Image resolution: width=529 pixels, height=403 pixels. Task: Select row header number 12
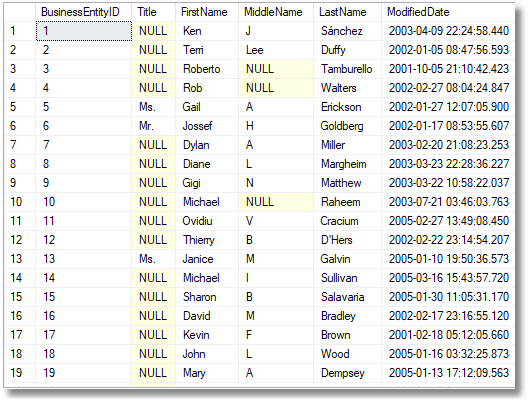click(x=20, y=240)
